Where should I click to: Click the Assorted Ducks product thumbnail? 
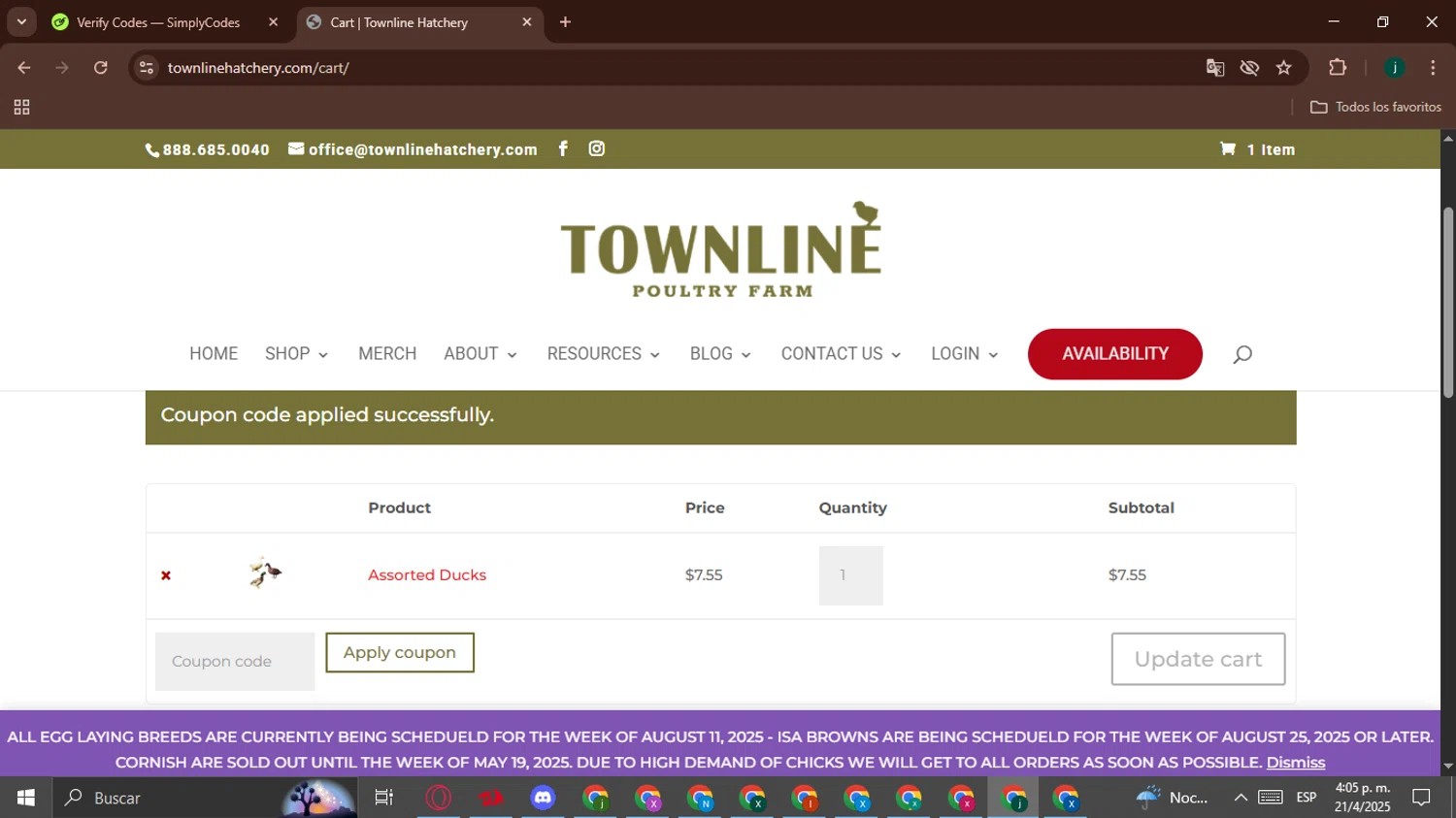pos(264,573)
